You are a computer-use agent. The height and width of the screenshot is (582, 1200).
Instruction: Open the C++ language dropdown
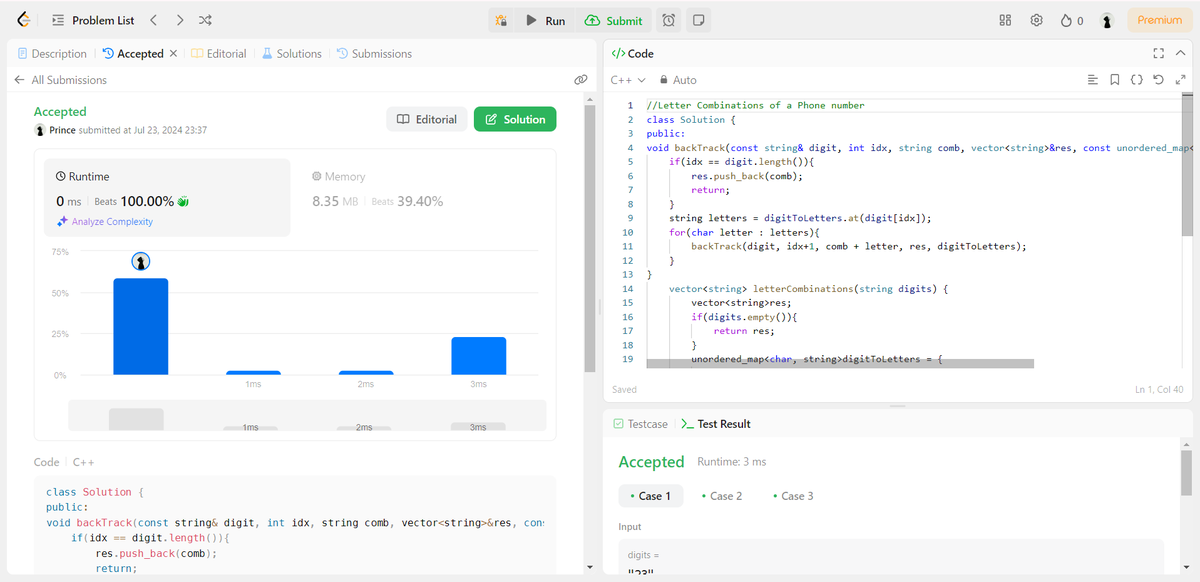coord(628,80)
